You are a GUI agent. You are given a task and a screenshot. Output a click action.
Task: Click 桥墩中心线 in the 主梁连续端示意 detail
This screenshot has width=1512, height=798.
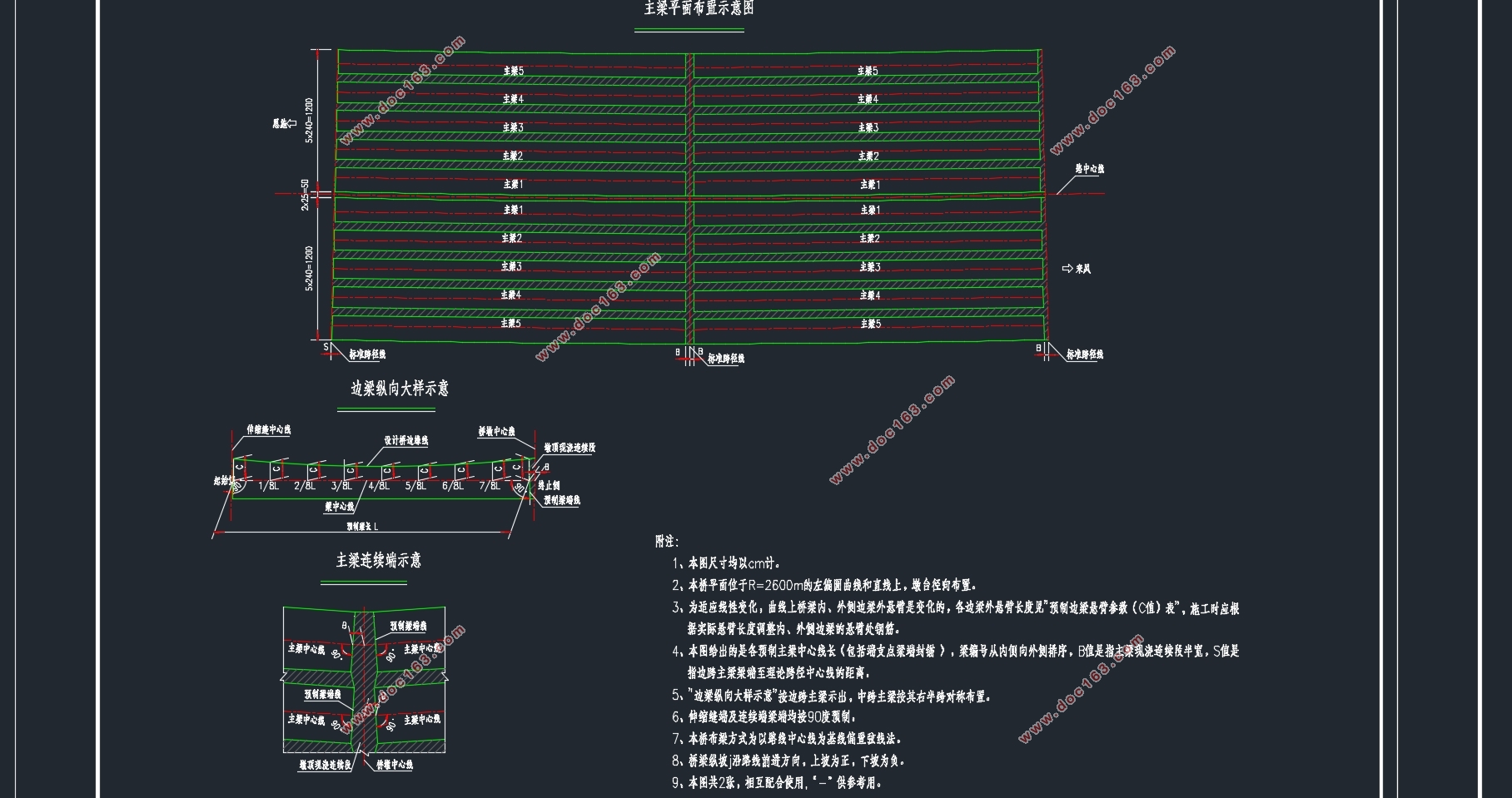[395, 765]
